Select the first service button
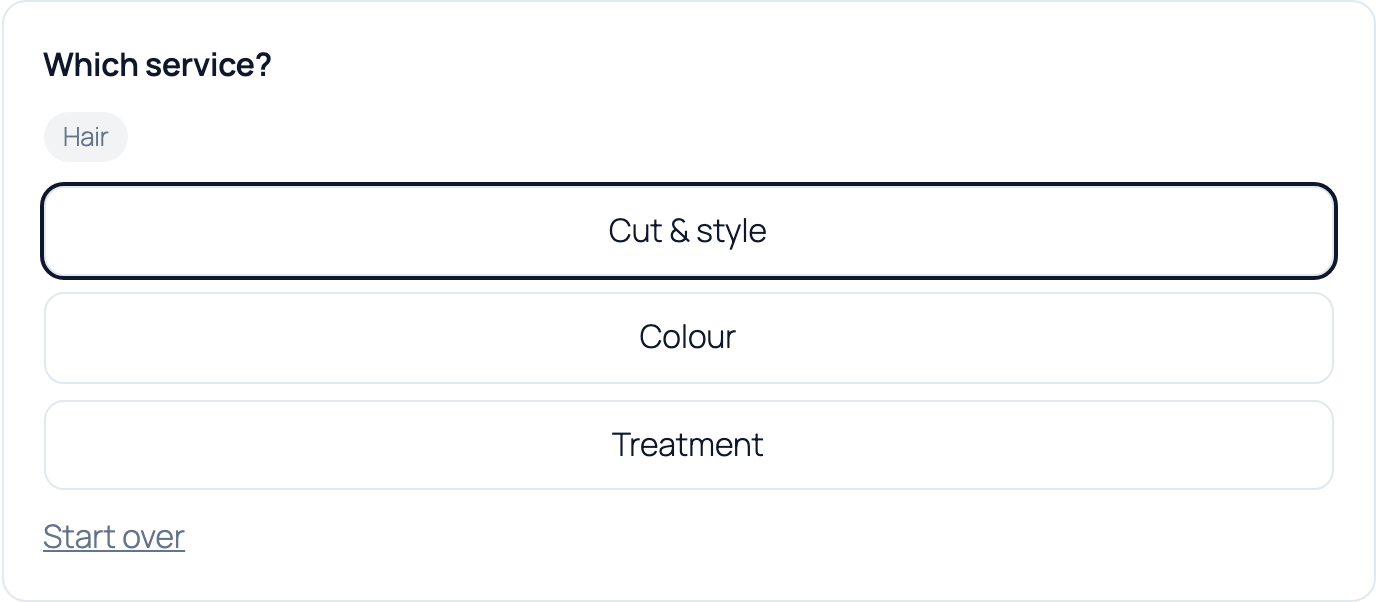This screenshot has width=1376, height=602. 688,231
